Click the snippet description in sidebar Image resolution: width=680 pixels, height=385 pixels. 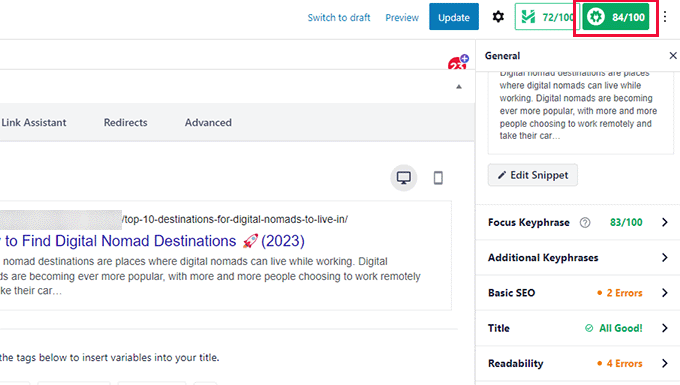click(578, 105)
